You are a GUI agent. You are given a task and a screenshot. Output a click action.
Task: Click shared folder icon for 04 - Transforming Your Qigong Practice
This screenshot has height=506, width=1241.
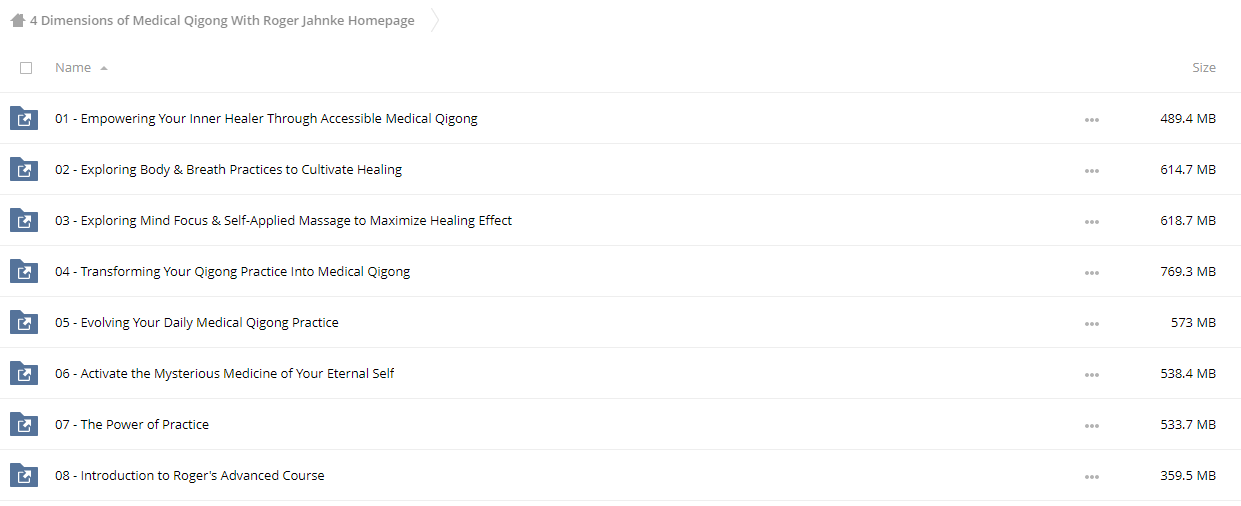(23, 271)
